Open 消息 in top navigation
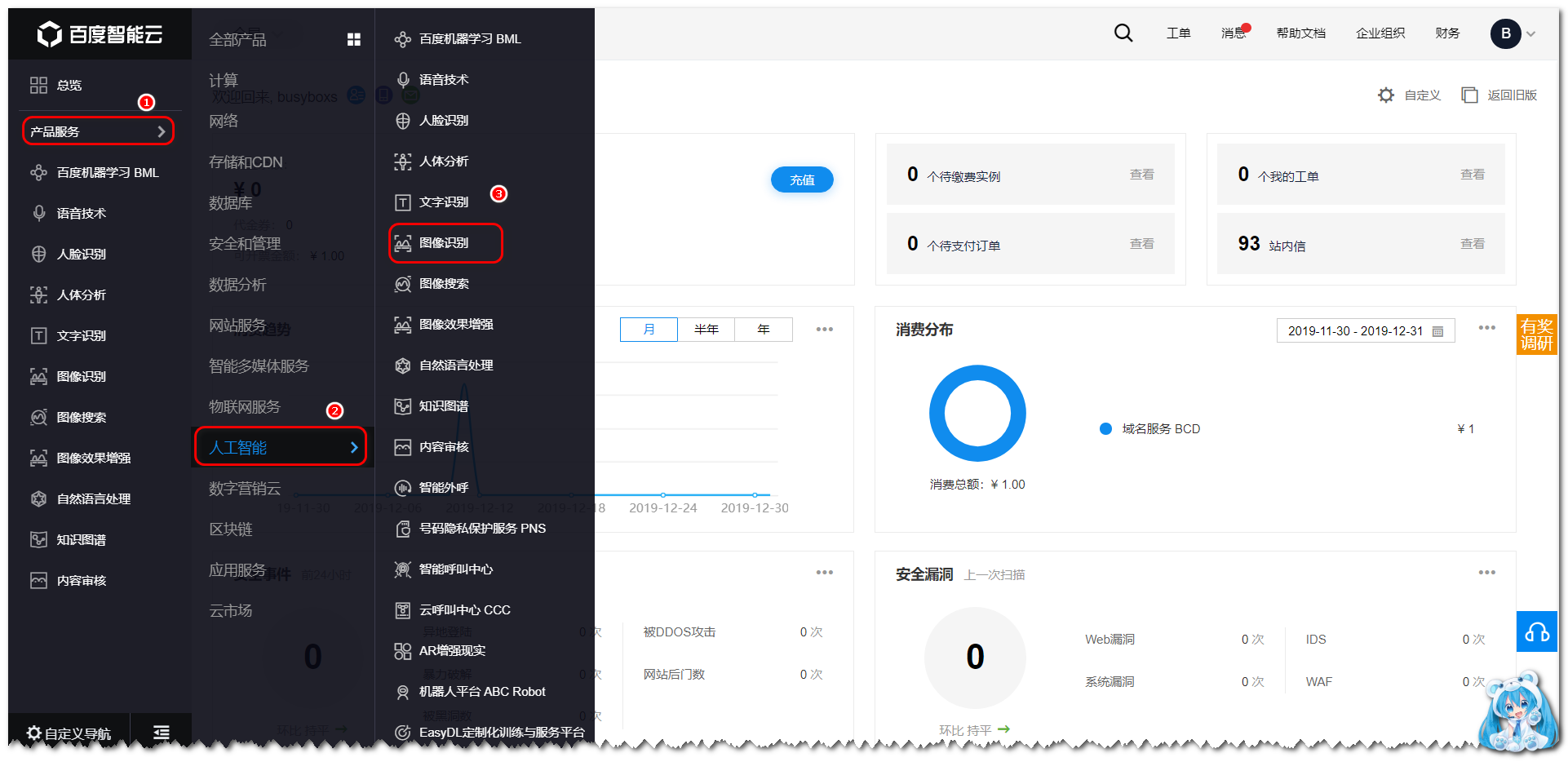The height and width of the screenshot is (762, 1568). click(x=1234, y=33)
